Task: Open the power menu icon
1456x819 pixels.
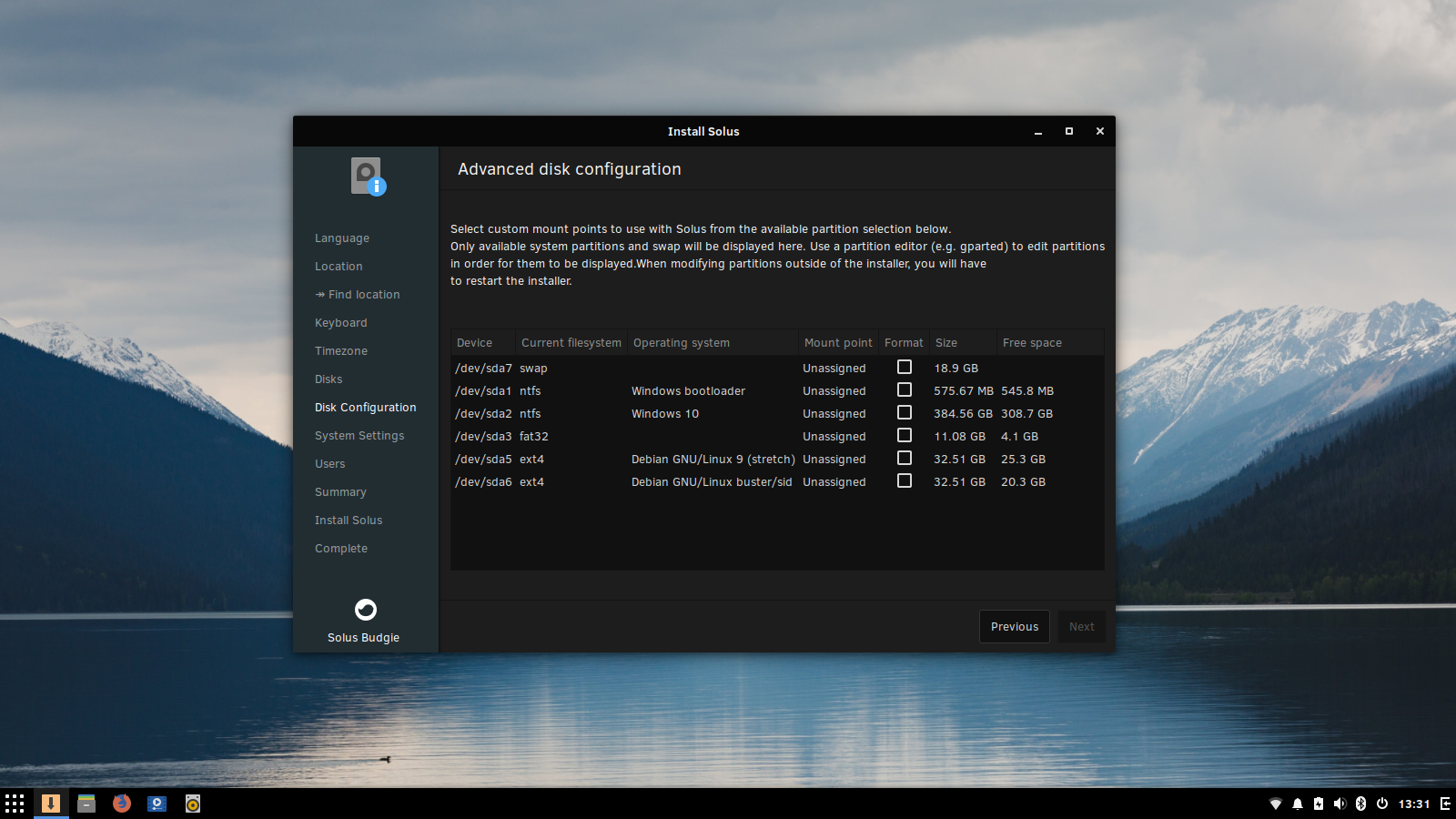Action: (1382, 804)
